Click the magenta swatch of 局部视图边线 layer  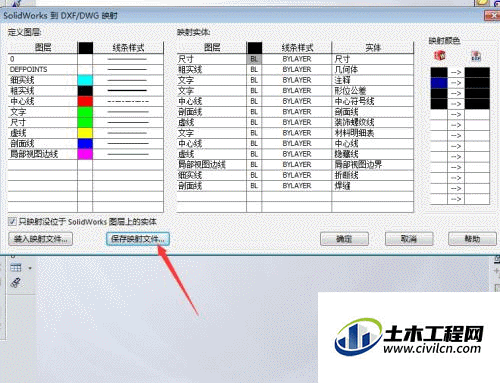pos(85,154)
